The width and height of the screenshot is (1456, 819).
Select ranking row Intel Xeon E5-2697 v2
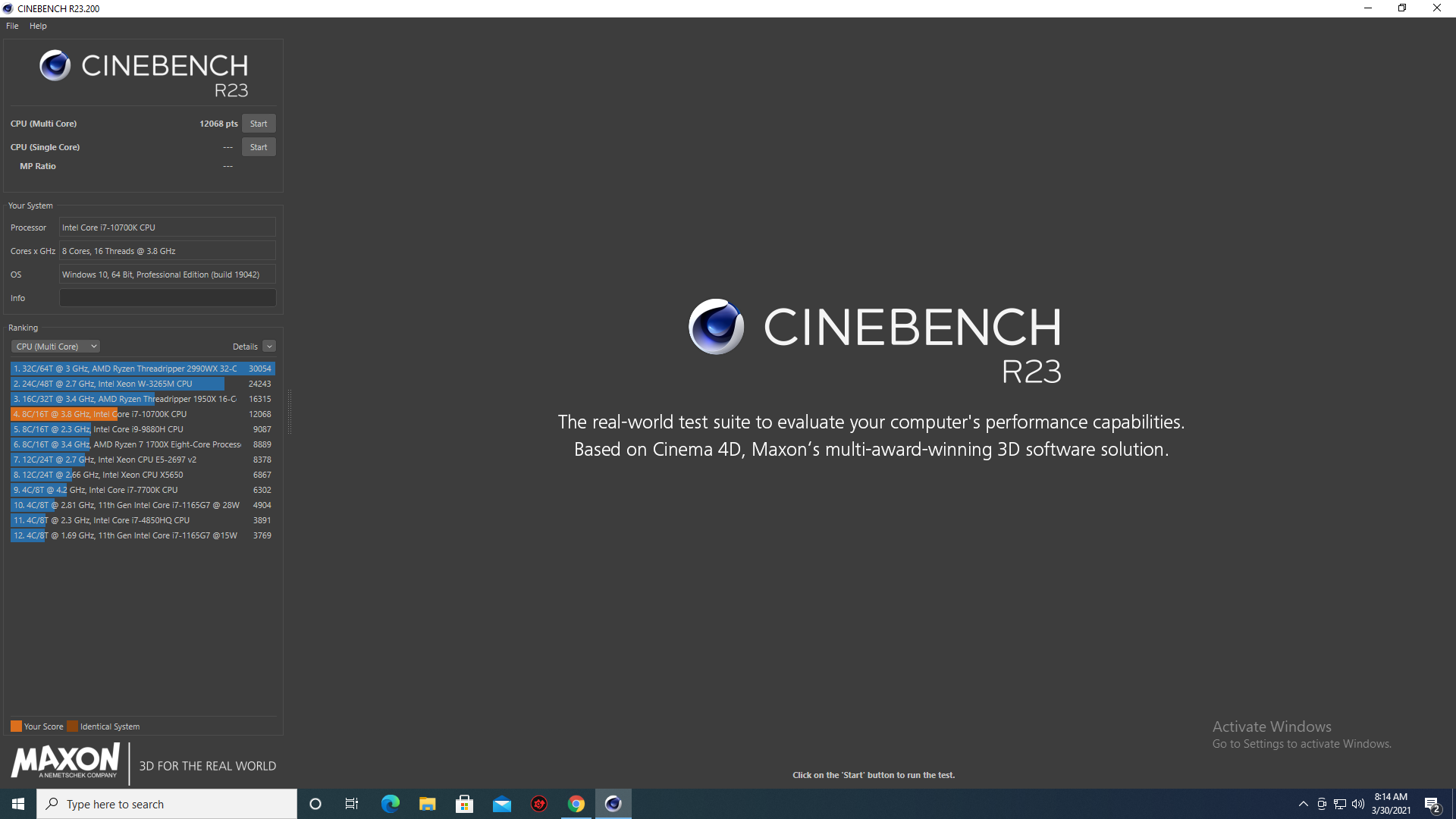143,460
